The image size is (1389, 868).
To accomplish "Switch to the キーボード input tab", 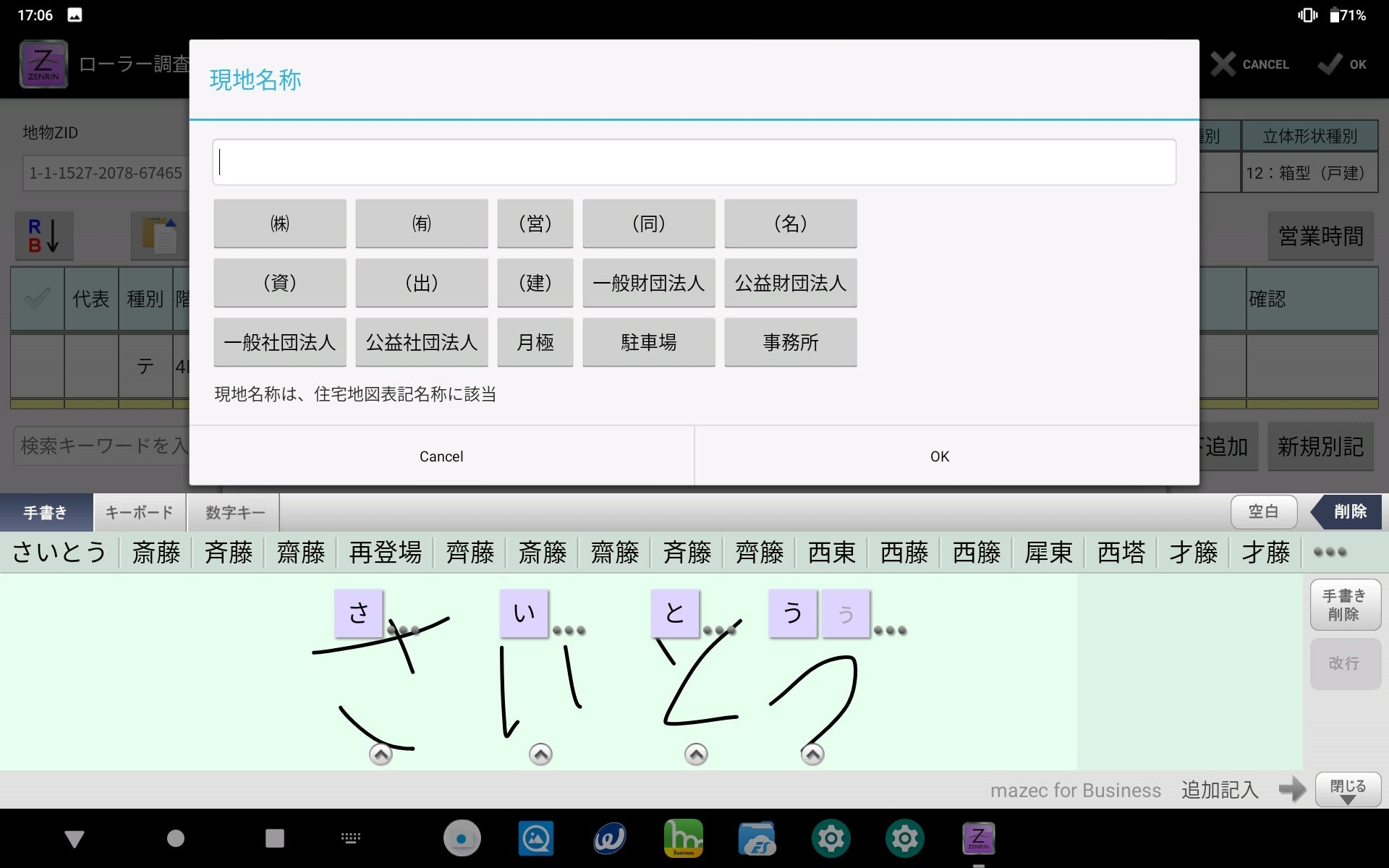I will coord(139,513).
